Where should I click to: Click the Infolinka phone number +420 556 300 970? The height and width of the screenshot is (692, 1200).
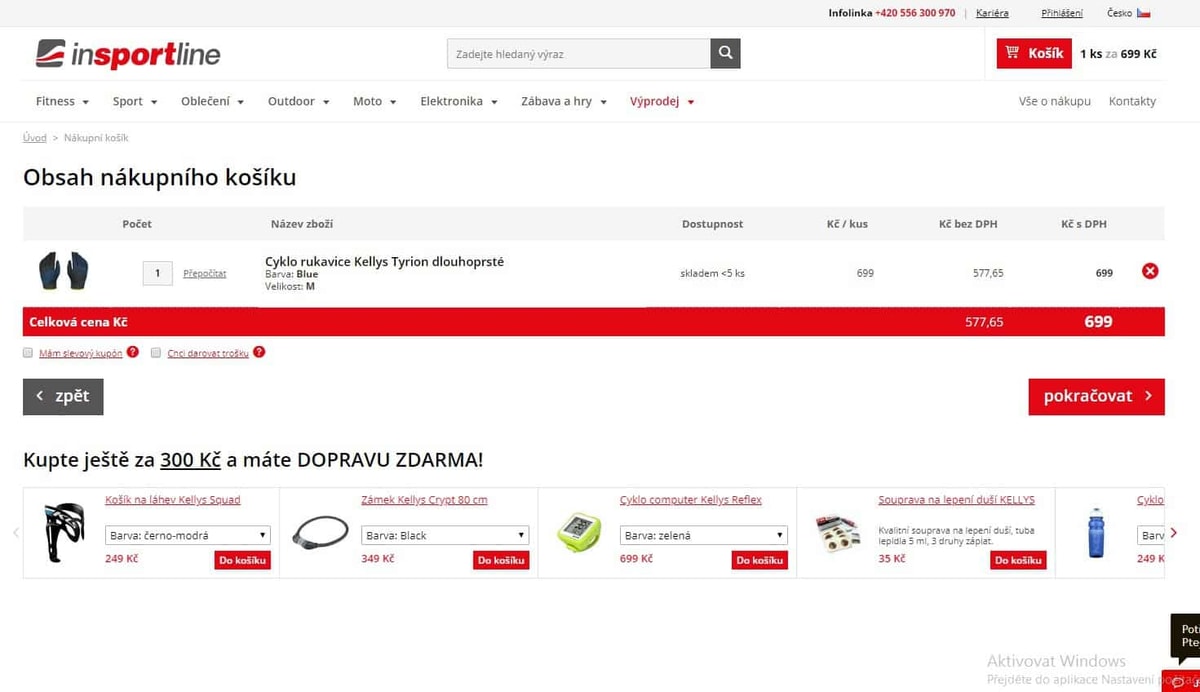915,13
